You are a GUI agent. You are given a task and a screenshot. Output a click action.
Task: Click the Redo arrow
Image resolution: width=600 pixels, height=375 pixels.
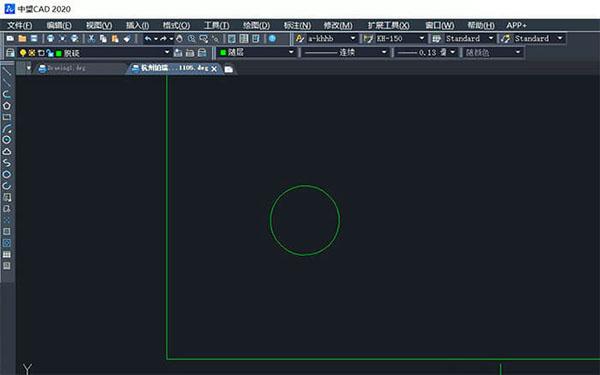click(163, 38)
